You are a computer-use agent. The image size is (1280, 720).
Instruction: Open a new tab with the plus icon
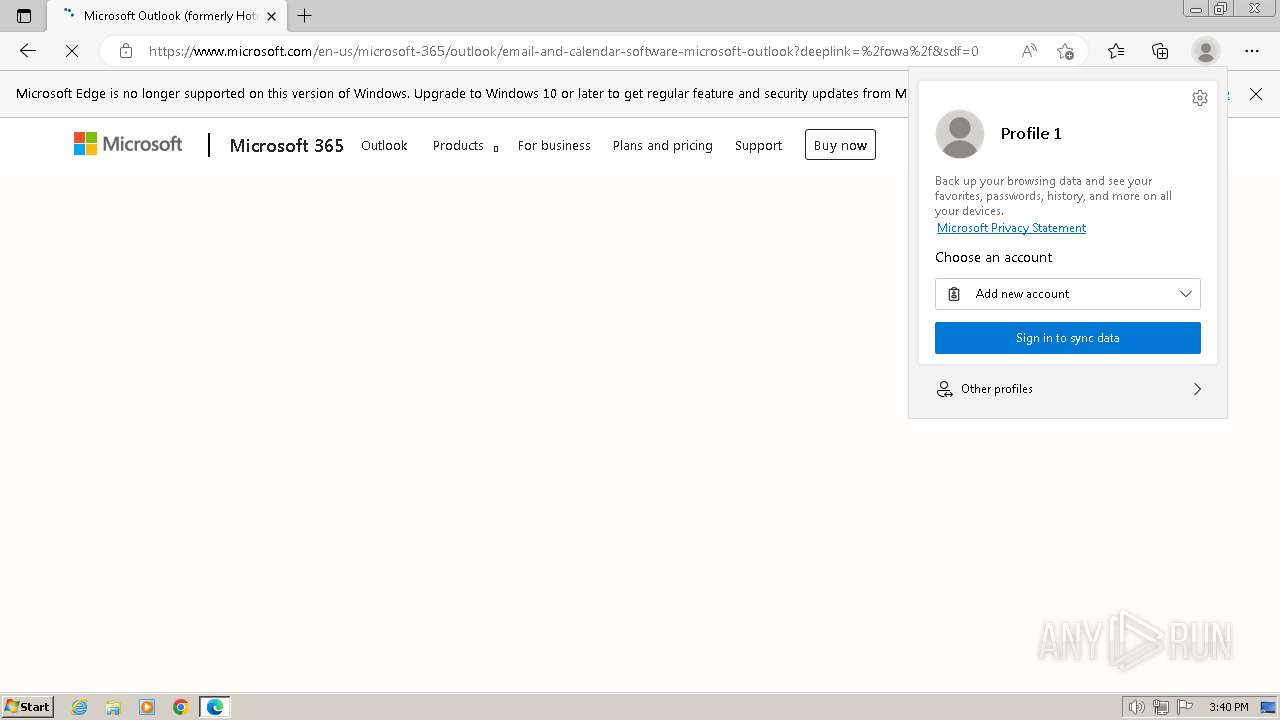[x=305, y=16]
